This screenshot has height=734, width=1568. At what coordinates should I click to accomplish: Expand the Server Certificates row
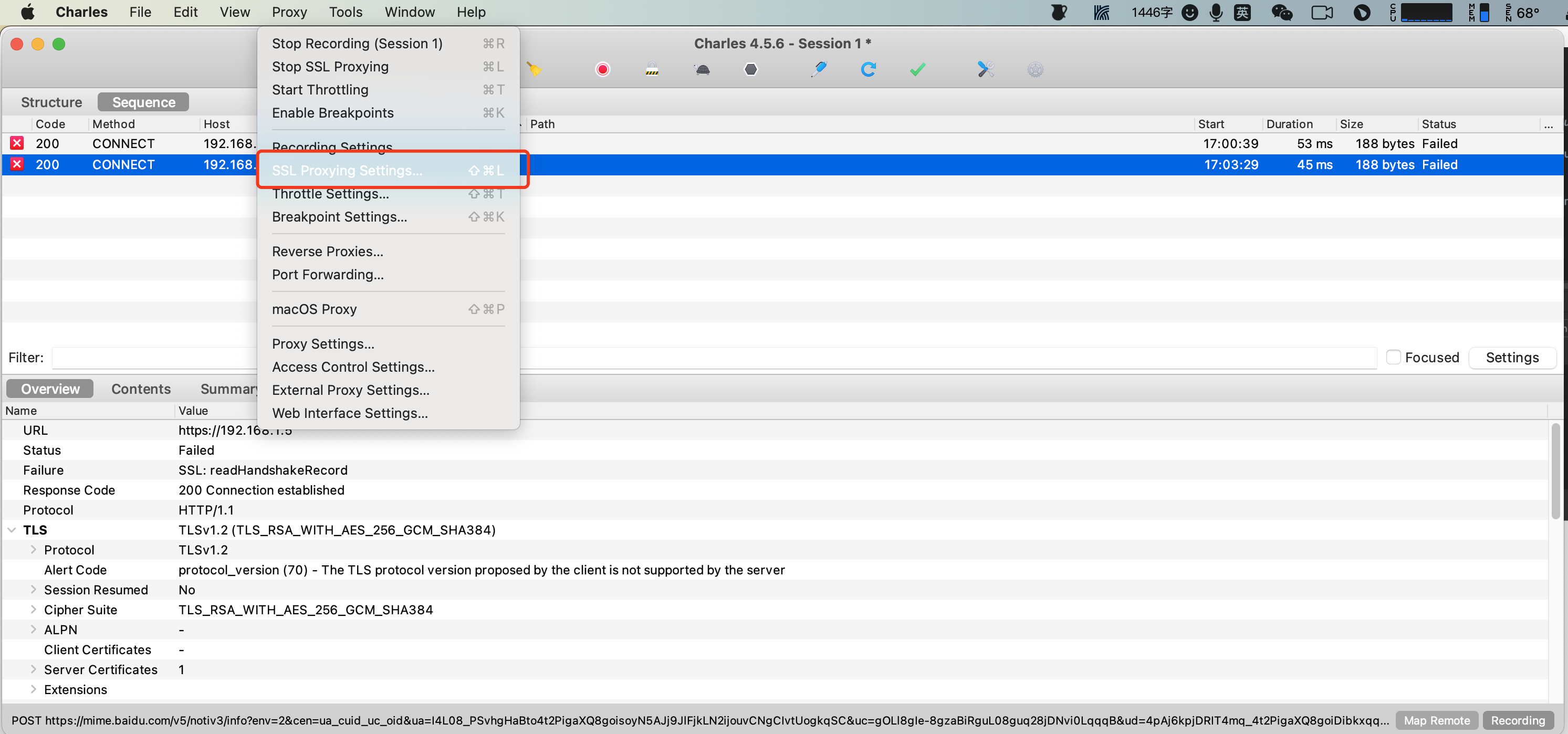click(33, 669)
